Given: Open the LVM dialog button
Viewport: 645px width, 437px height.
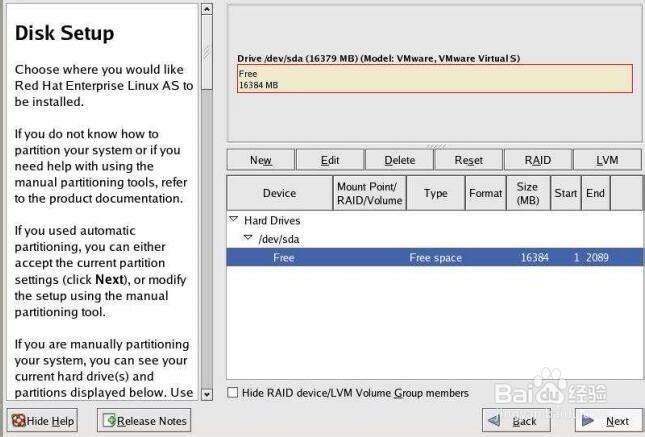Looking at the screenshot, I should click(607, 160).
